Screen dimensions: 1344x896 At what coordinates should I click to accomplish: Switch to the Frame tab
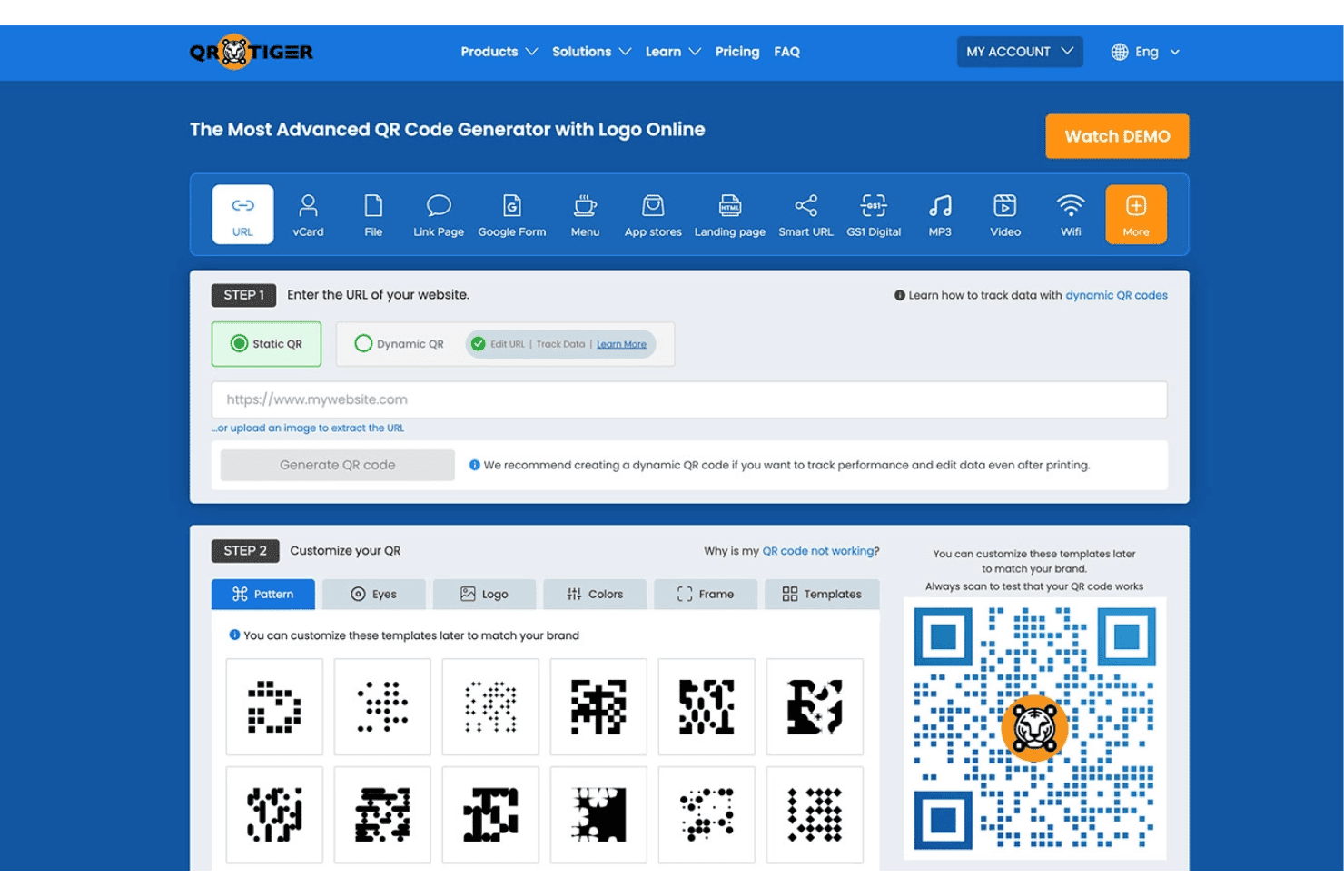(x=706, y=594)
